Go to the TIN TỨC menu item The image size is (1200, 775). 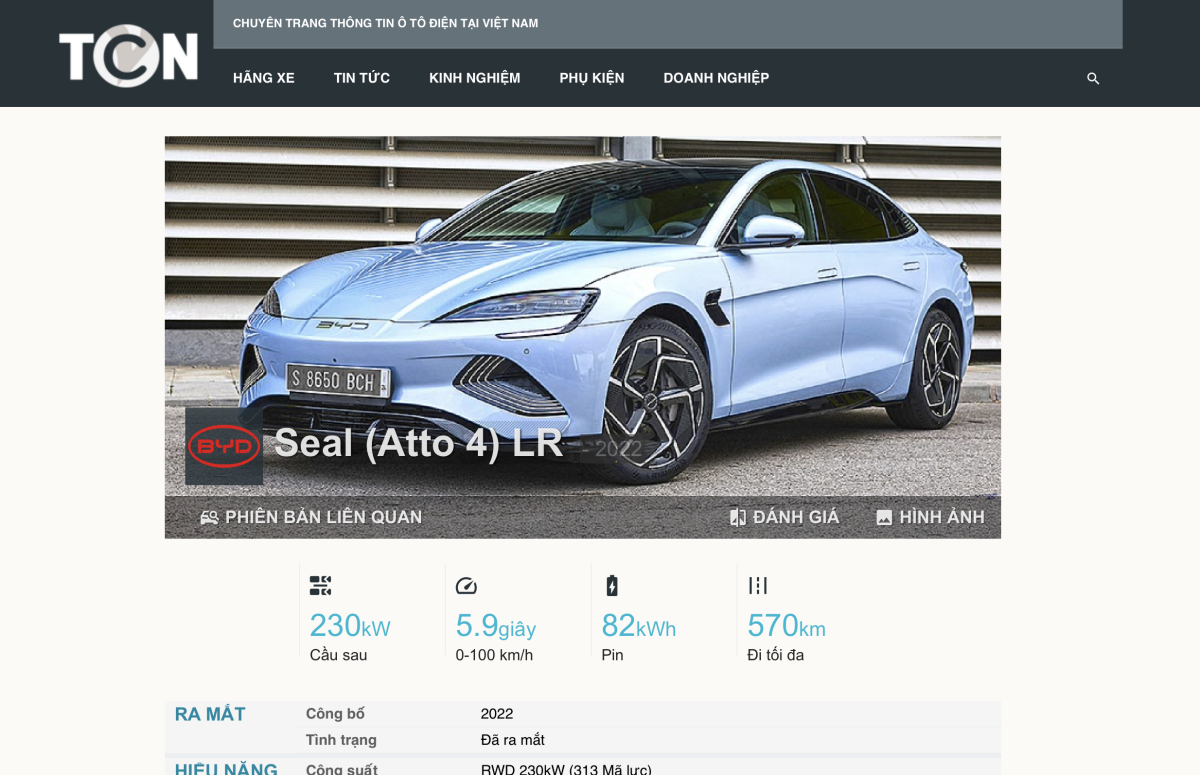click(x=362, y=78)
